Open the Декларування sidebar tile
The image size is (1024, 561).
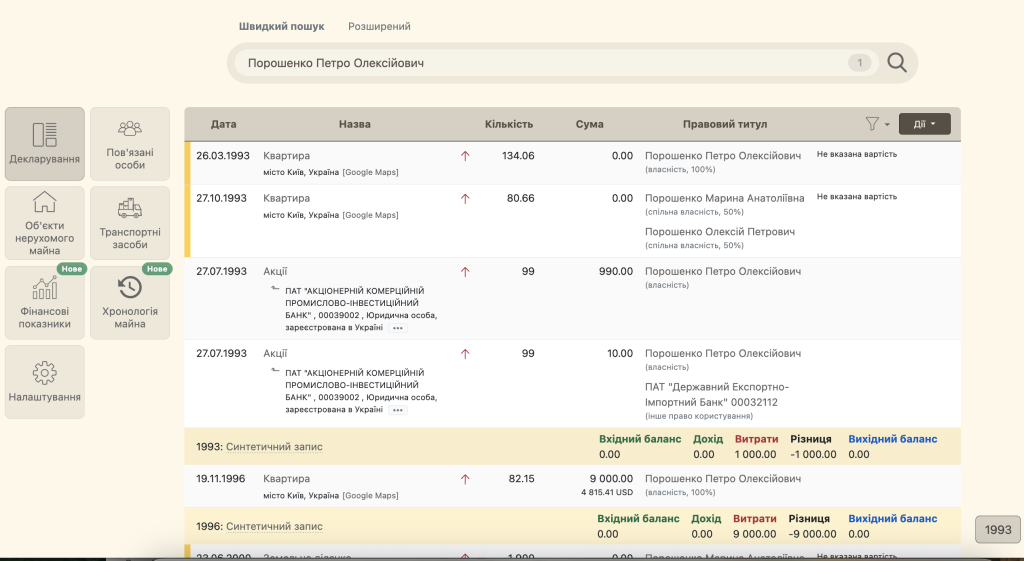pos(44,144)
